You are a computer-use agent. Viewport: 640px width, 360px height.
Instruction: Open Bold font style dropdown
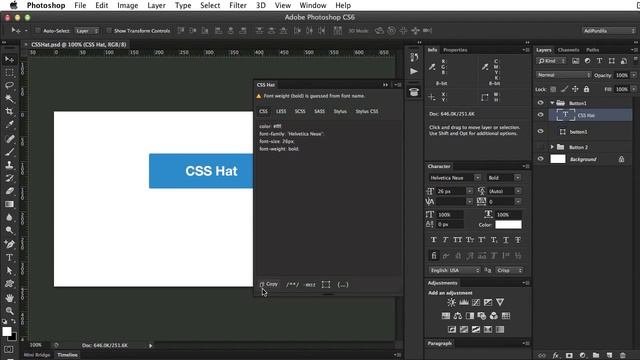pos(503,178)
